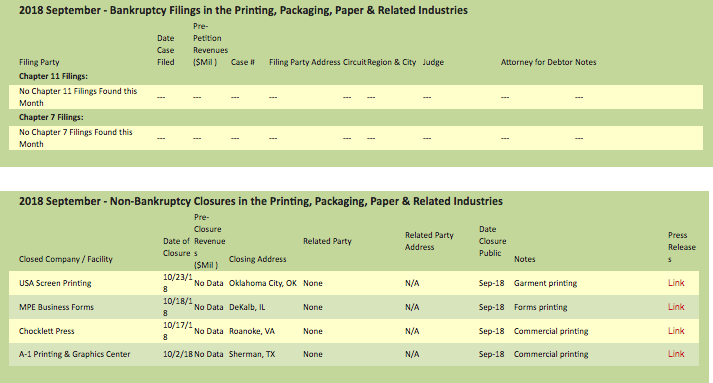Image resolution: width=713 pixels, height=383 pixels.
Task: Select 'None' in the A-1 Printing row
Action: [x=313, y=354]
